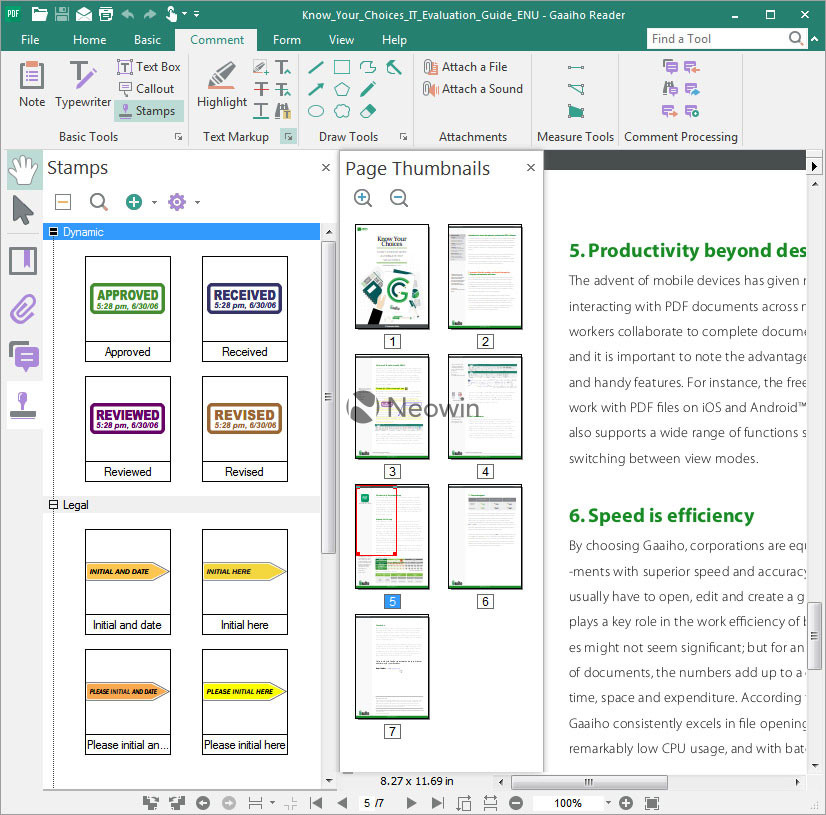Click the Print icon in title bar
Screen dimensions: 826x815
click(106, 14)
